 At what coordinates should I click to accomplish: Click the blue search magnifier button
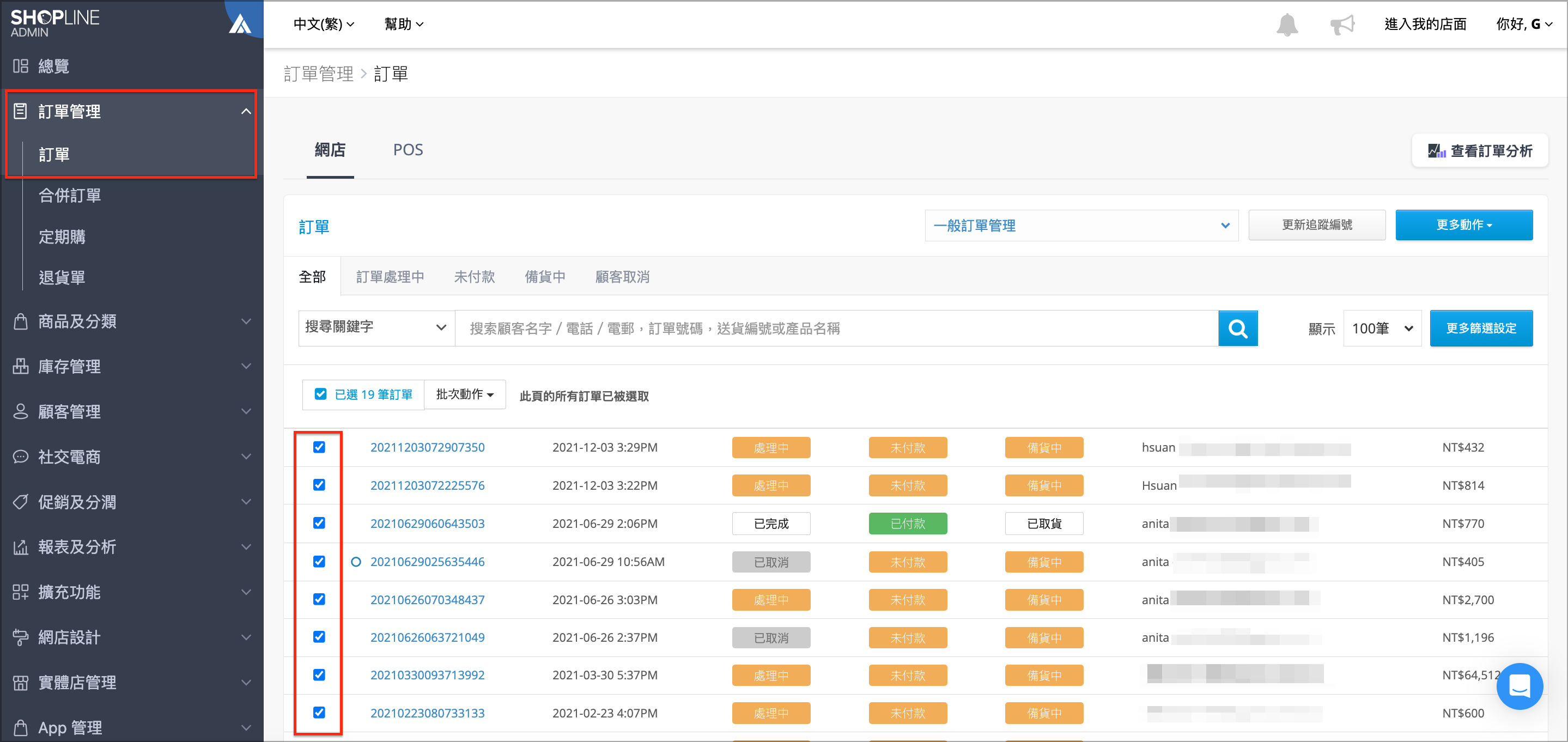tap(1237, 329)
